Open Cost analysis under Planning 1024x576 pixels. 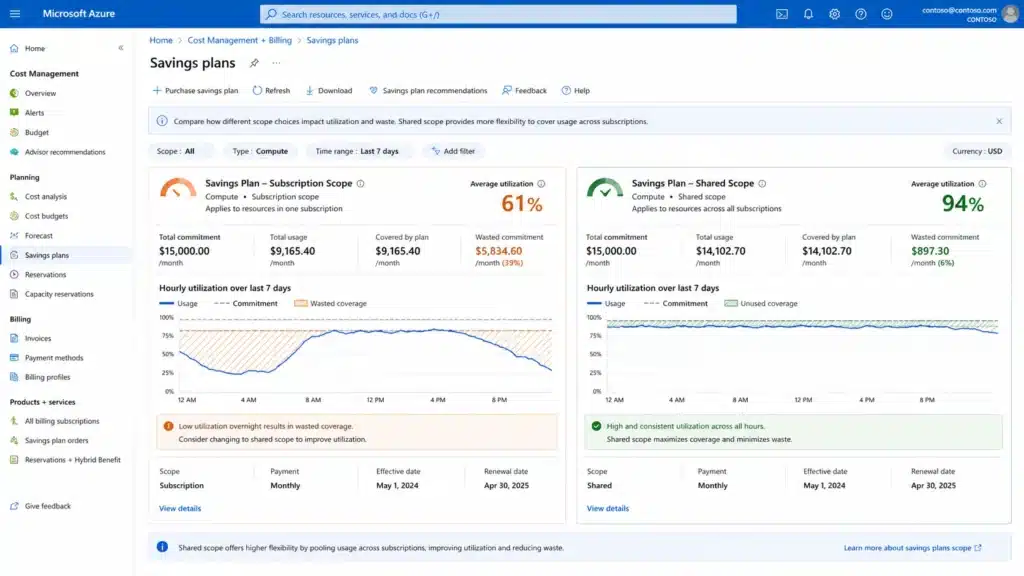(46, 197)
